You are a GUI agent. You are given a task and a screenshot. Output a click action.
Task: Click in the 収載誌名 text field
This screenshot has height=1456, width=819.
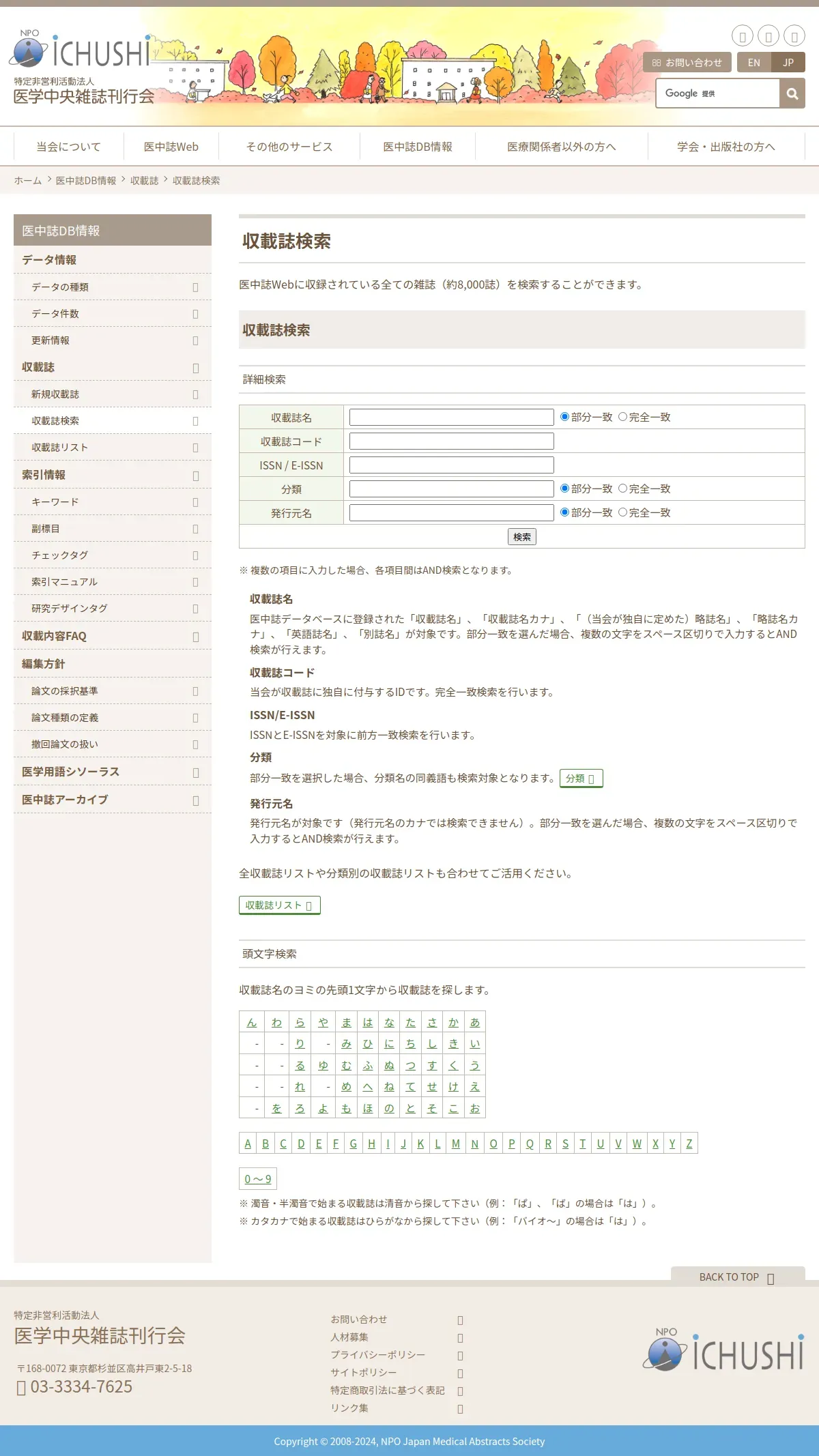452,417
